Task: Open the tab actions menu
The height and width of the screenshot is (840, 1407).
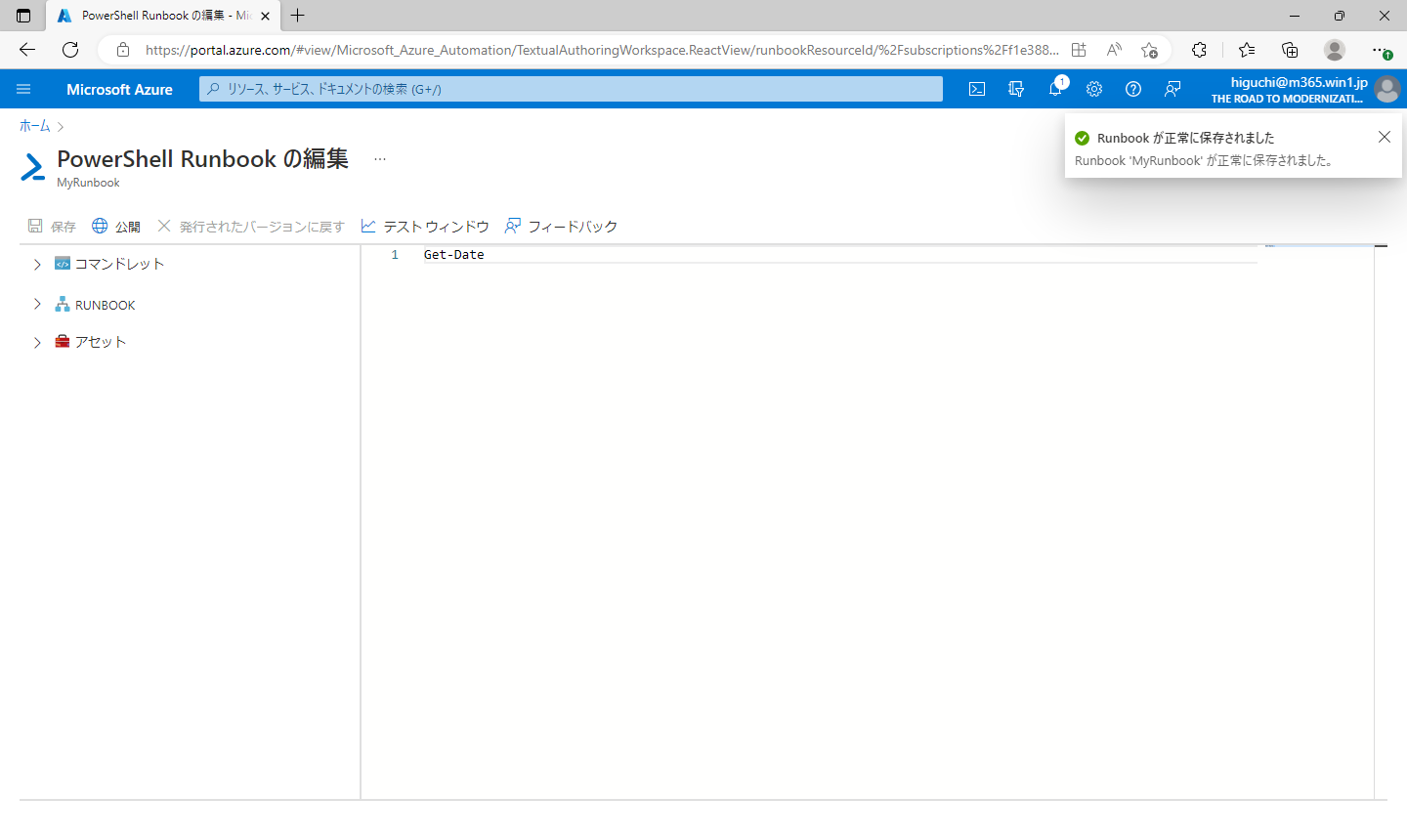Action: tap(23, 16)
